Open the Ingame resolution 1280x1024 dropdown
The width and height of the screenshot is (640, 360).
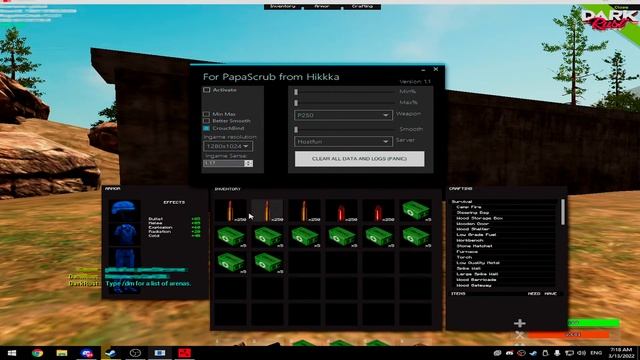coord(228,146)
